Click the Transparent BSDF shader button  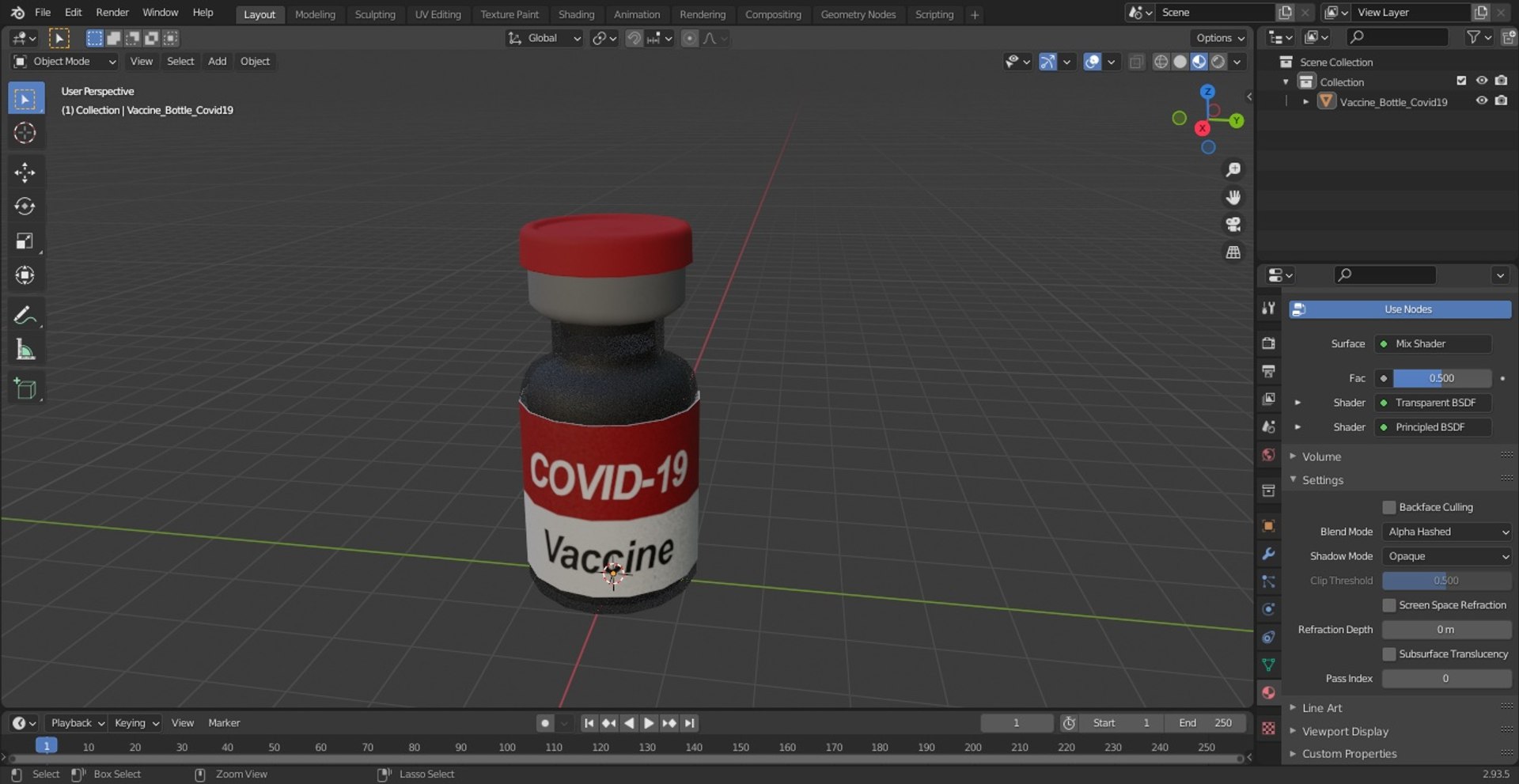(1433, 403)
